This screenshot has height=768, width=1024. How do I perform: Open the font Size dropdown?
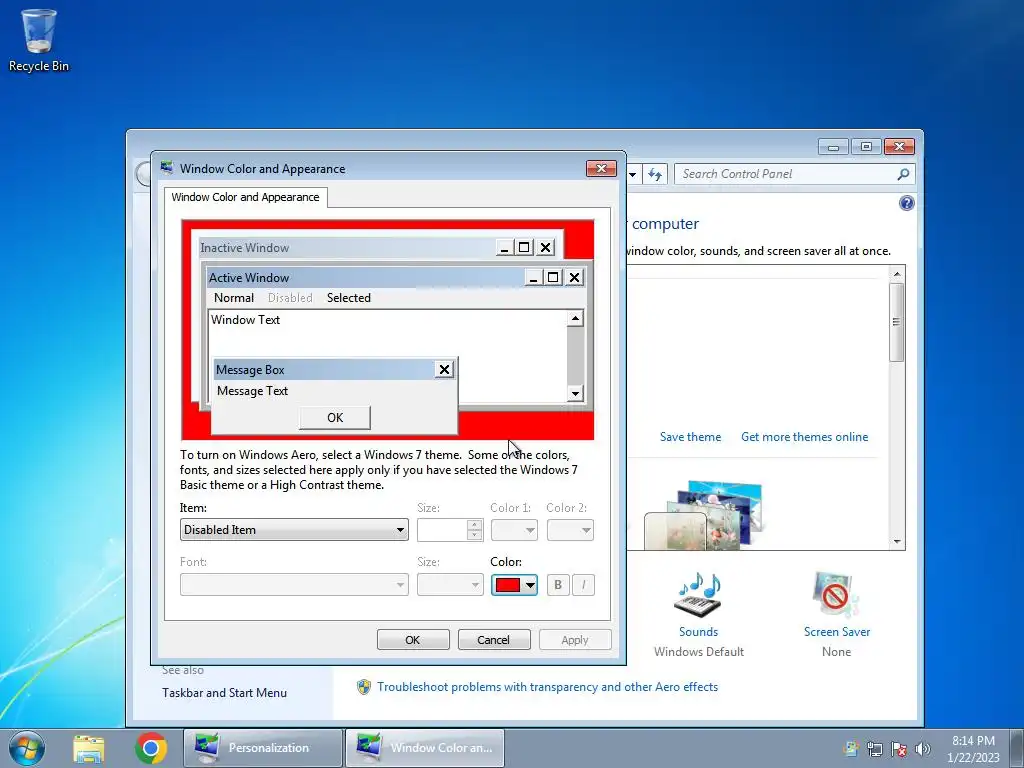(450, 584)
